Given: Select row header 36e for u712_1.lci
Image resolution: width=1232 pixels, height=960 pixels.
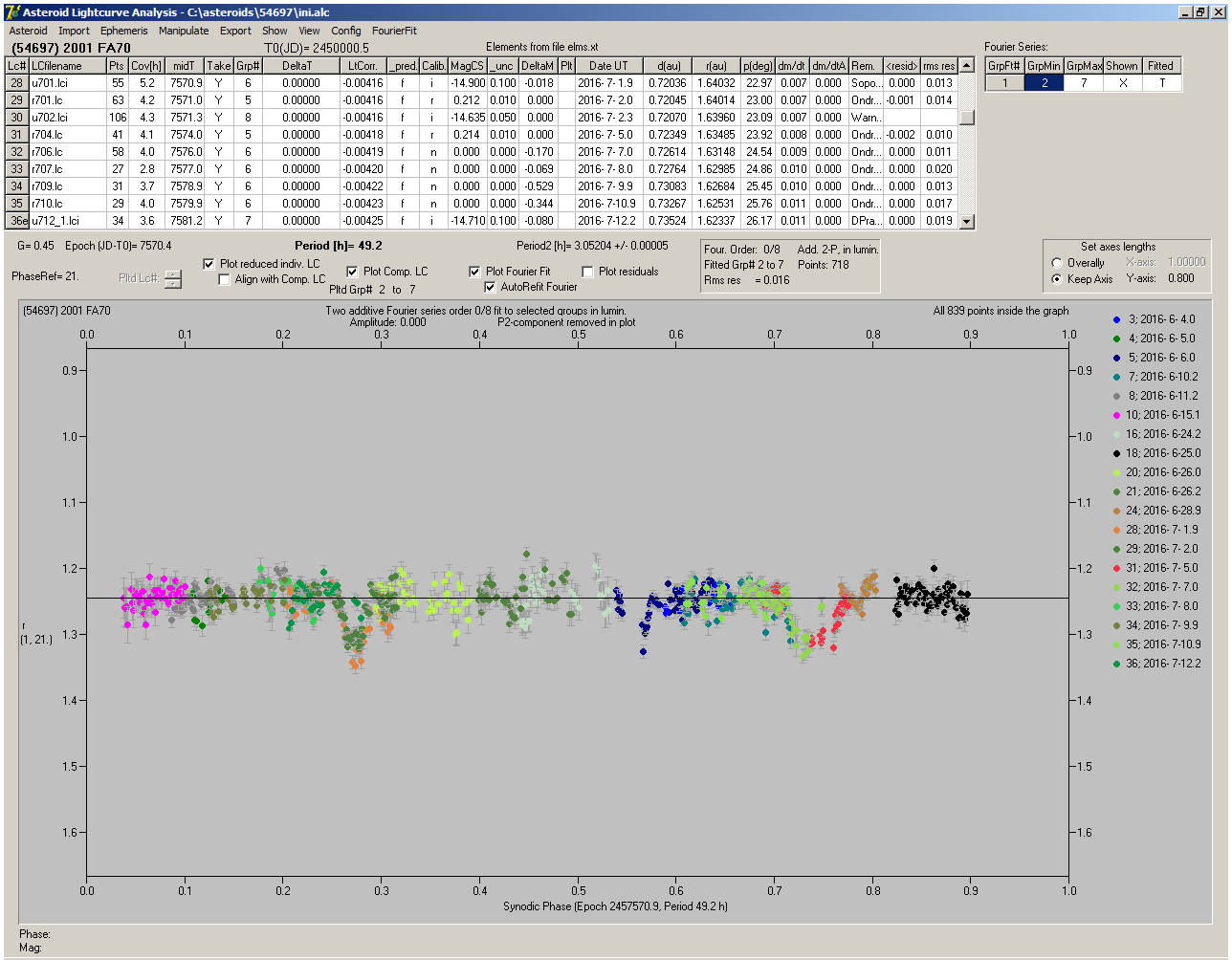Looking at the screenshot, I should 17,221.
